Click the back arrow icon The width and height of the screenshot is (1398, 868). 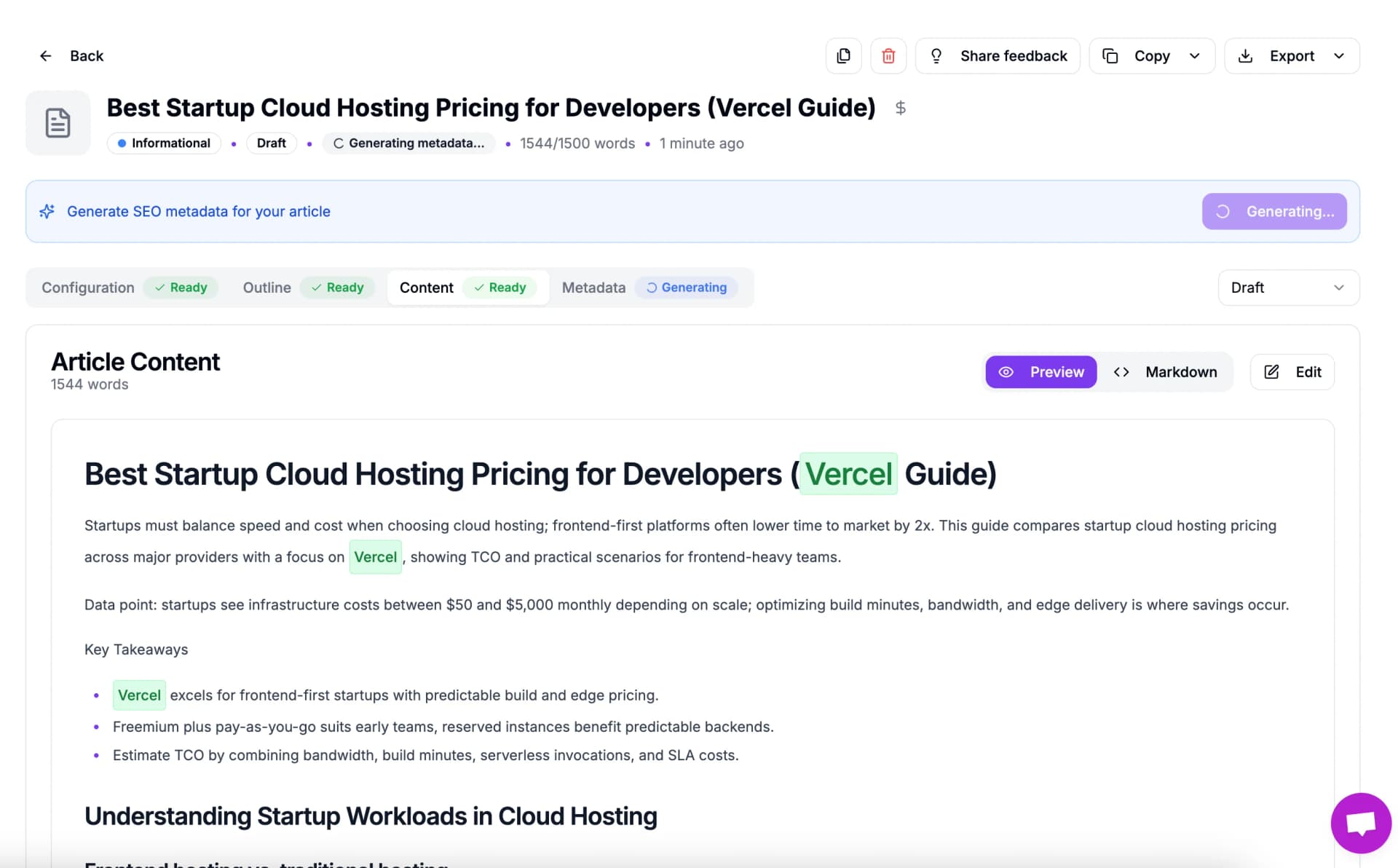(45, 56)
